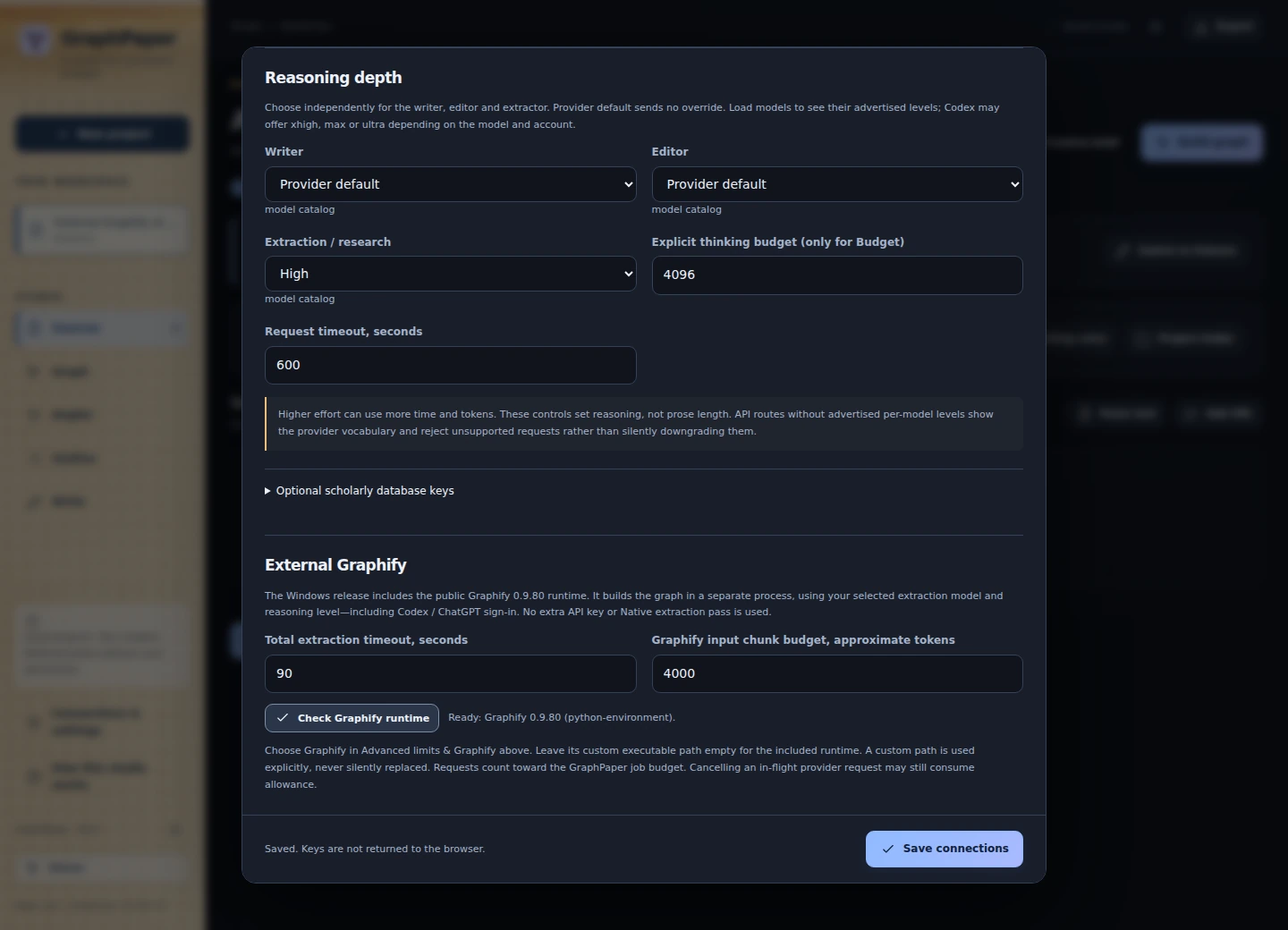The height and width of the screenshot is (930, 1288).
Task: Click the Check Graphify runtime button
Action: [x=352, y=718]
